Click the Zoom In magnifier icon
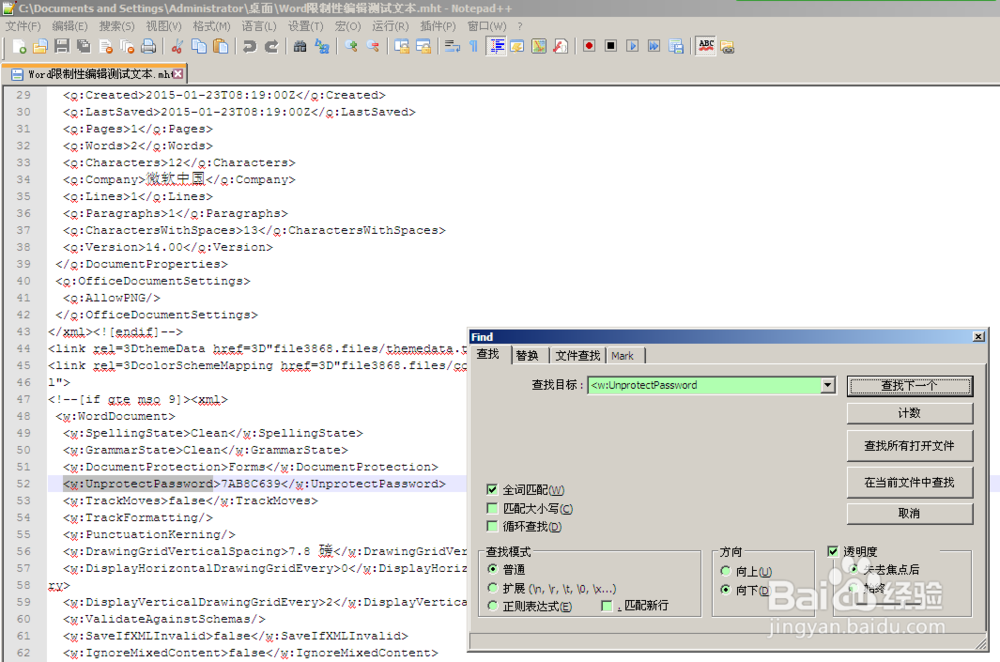Viewport: 1000px width, 662px height. tap(351, 47)
